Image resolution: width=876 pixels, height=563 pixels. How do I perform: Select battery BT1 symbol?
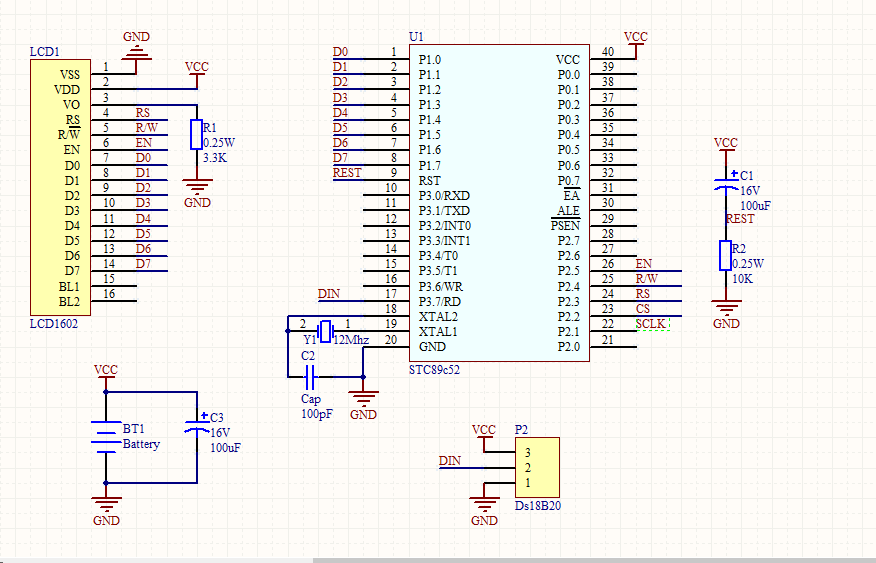point(106,437)
